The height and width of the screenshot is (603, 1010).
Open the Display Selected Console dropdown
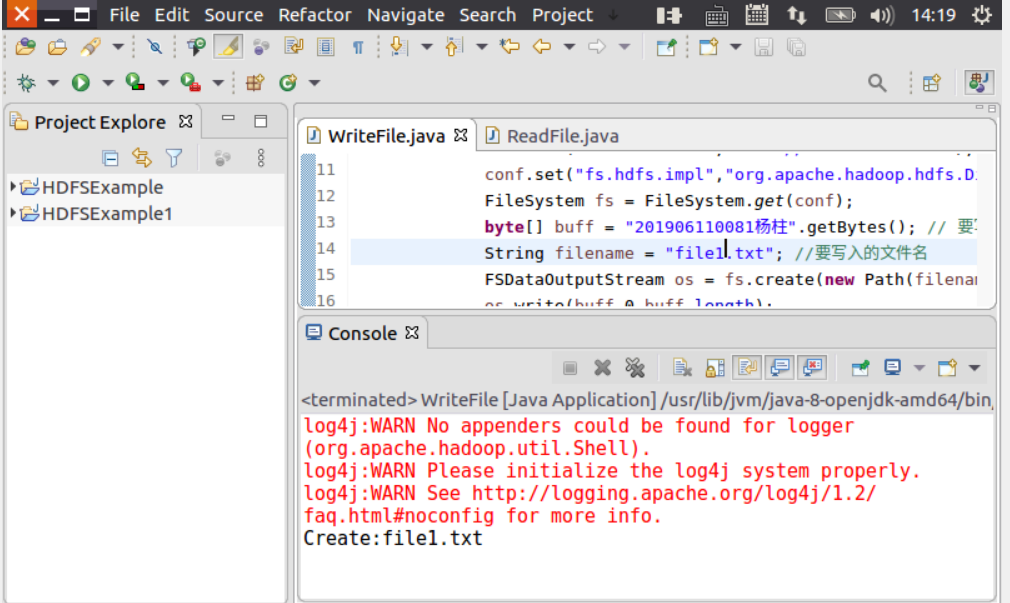click(x=918, y=368)
